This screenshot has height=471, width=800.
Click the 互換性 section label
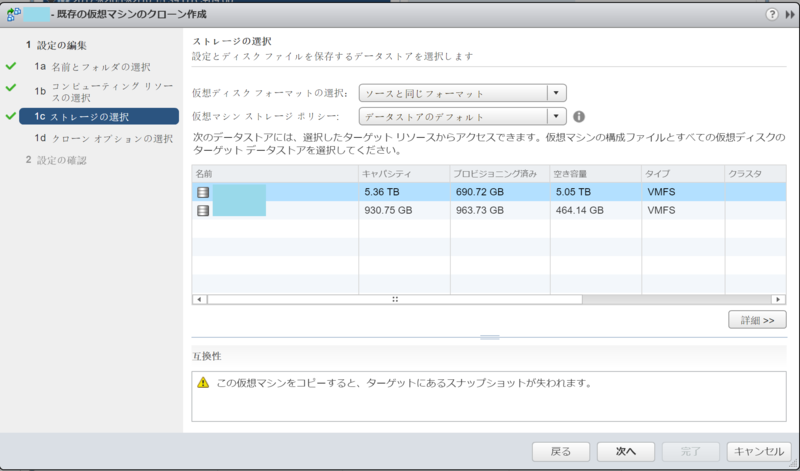[207, 356]
